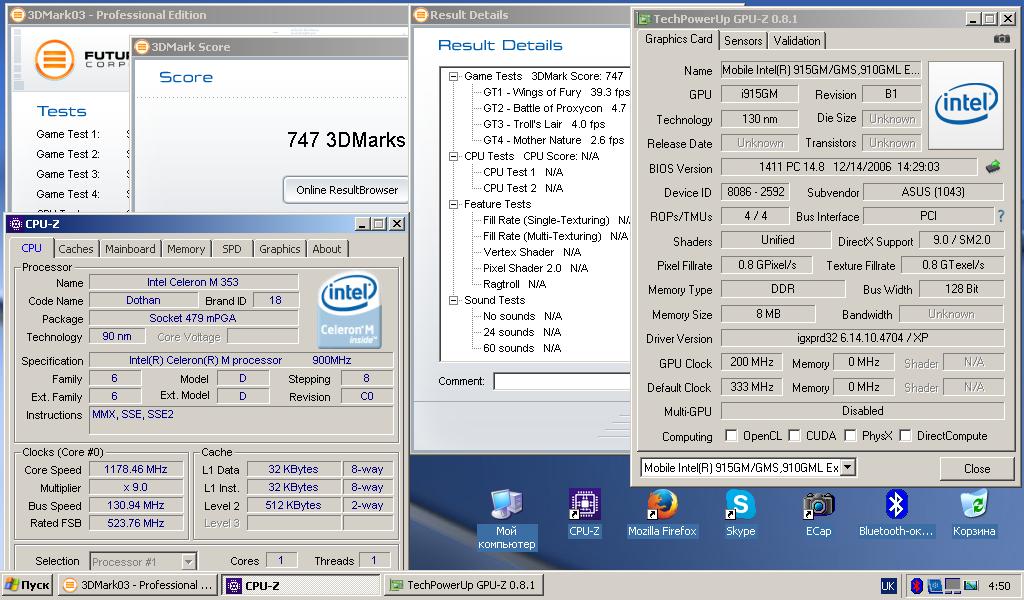Open the ECap desktop icon

pyautogui.click(x=818, y=513)
